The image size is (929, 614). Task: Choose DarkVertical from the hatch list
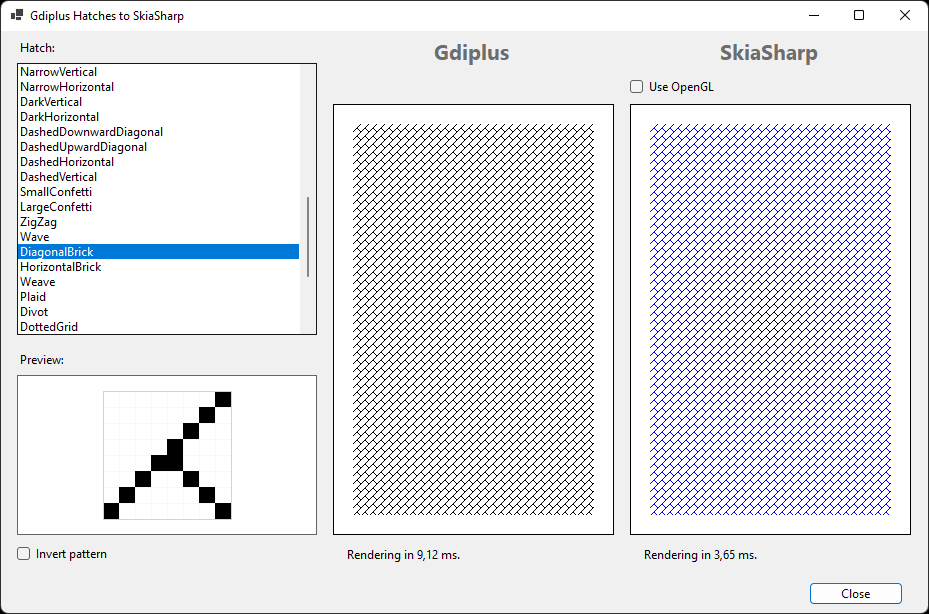(158, 102)
